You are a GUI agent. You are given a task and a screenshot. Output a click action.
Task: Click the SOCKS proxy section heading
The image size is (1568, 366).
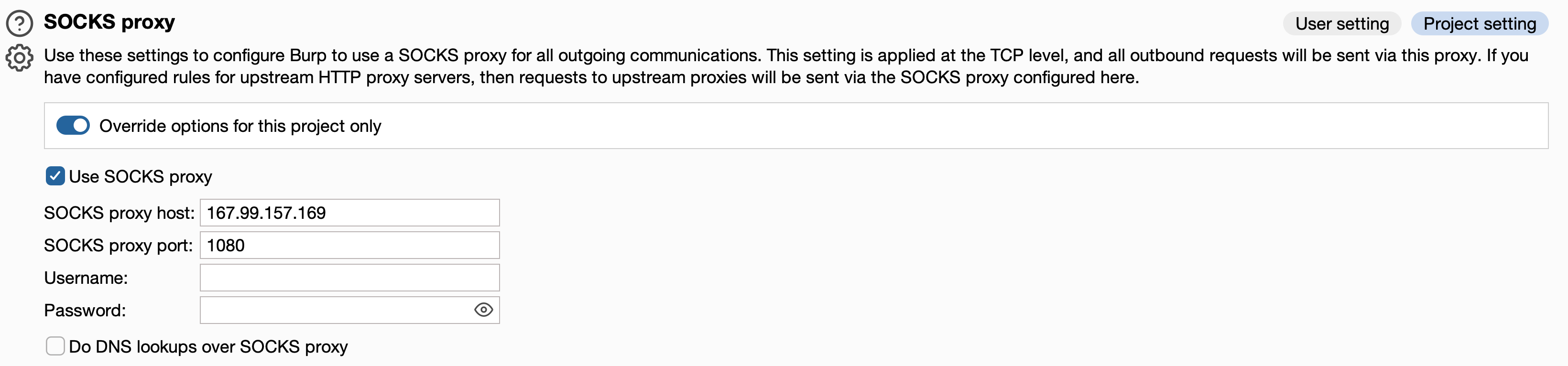coord(109,22)
